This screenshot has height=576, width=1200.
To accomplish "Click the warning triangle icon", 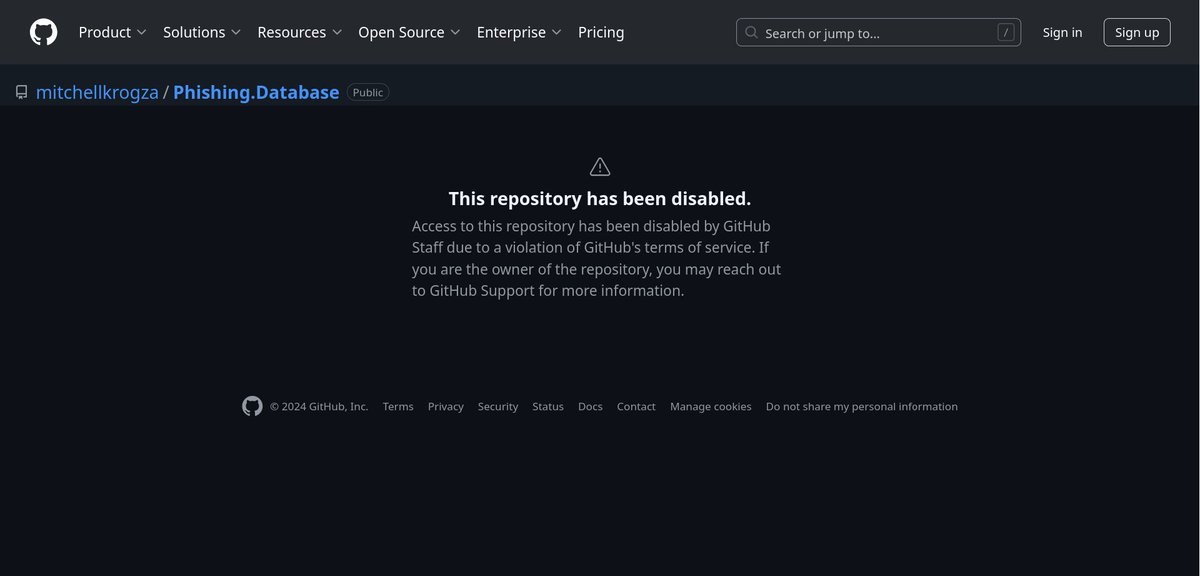I will point(600,166).
